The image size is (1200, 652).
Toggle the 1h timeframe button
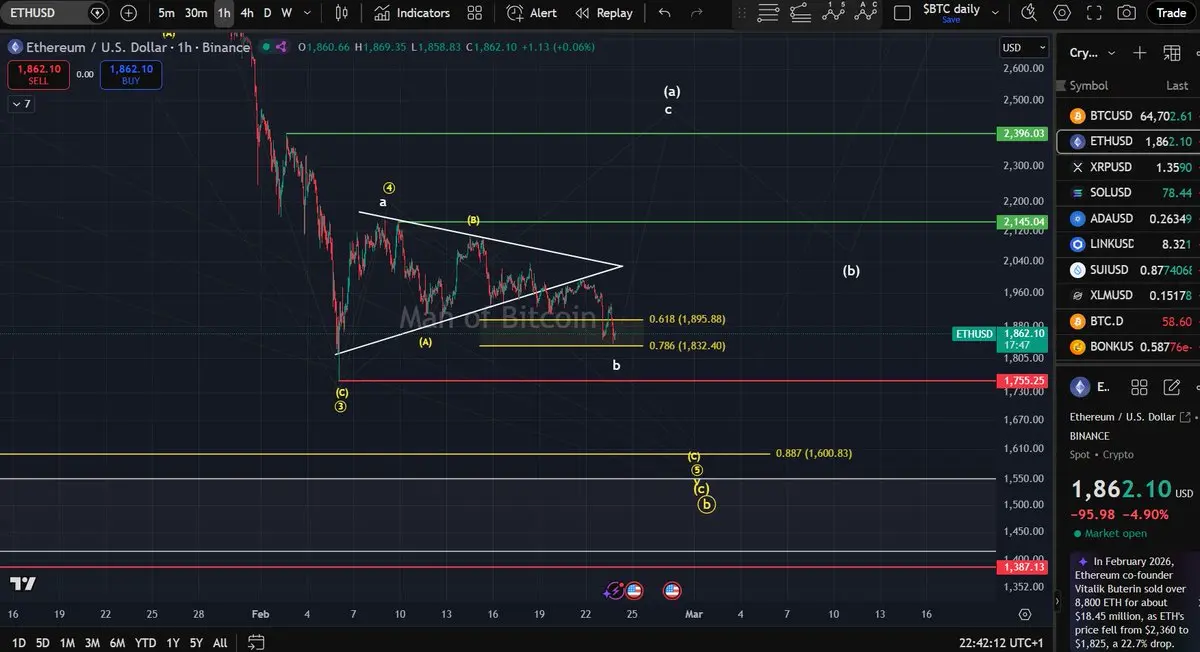coord(224,13)
